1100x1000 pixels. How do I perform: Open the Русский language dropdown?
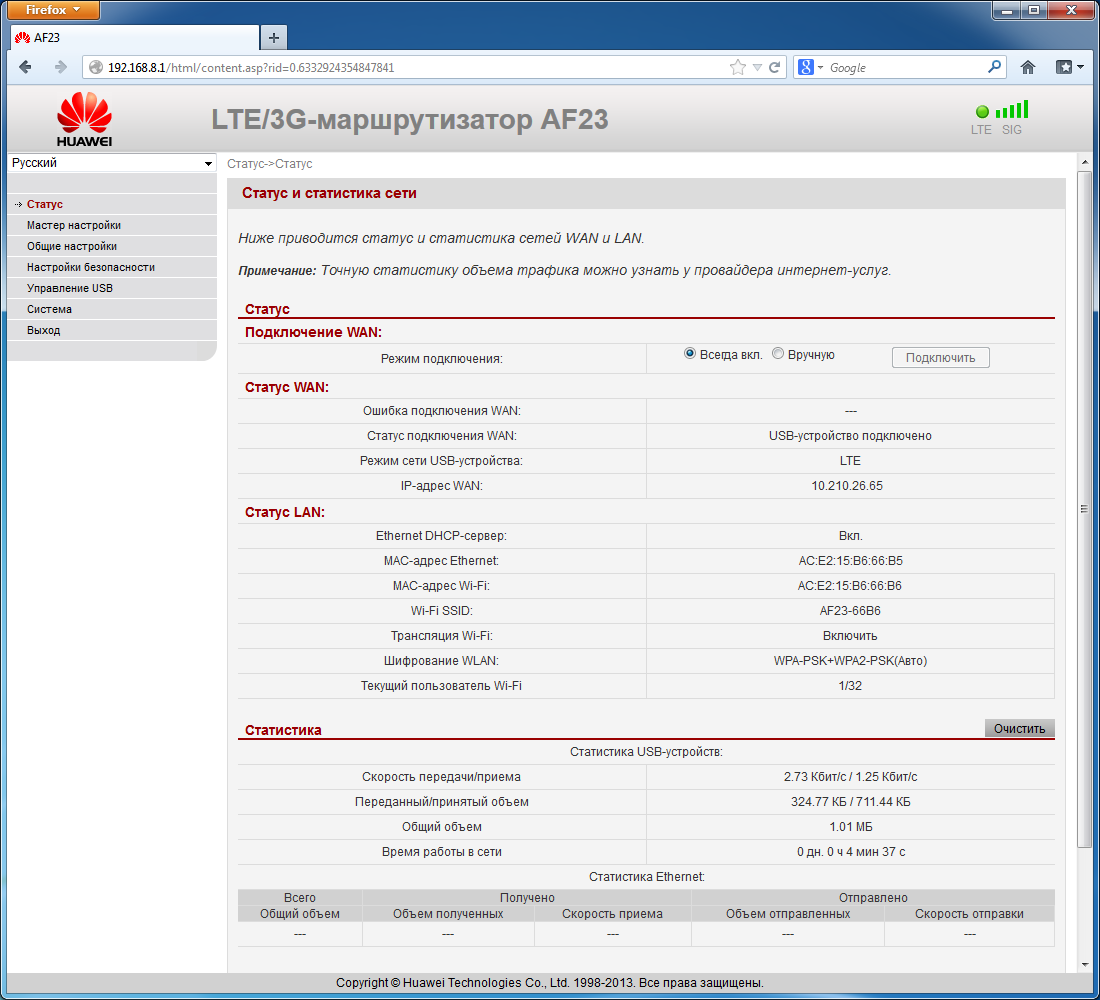click(112, 163)
